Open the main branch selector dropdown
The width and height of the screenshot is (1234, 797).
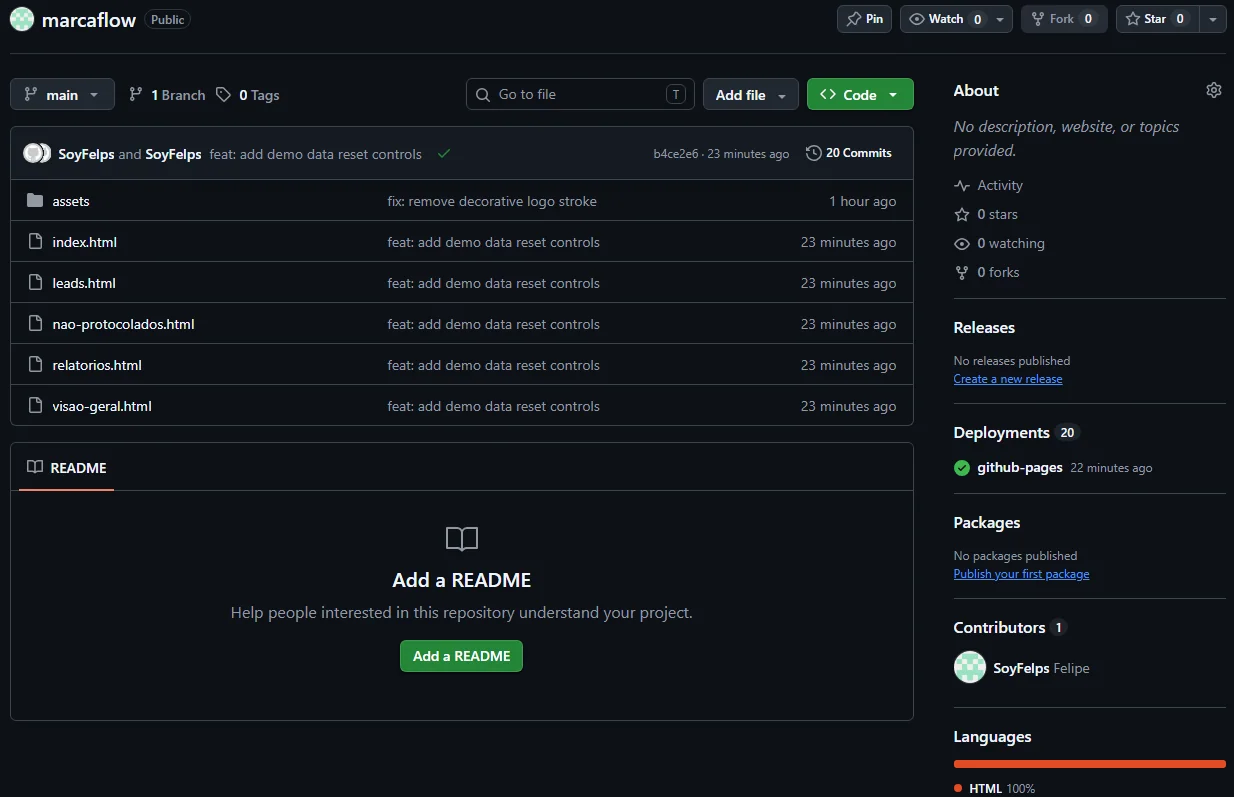[x=62, y=95]
